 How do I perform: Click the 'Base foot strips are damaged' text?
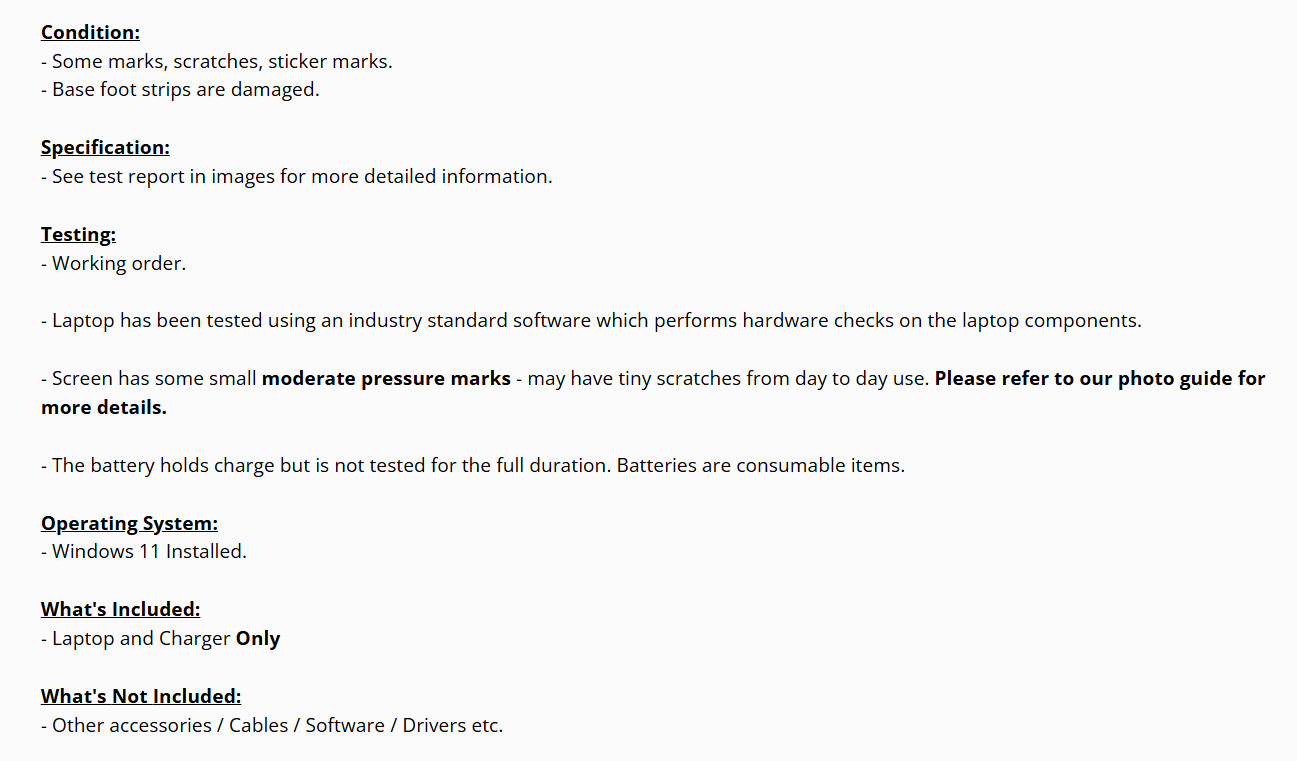click(180, 89)
